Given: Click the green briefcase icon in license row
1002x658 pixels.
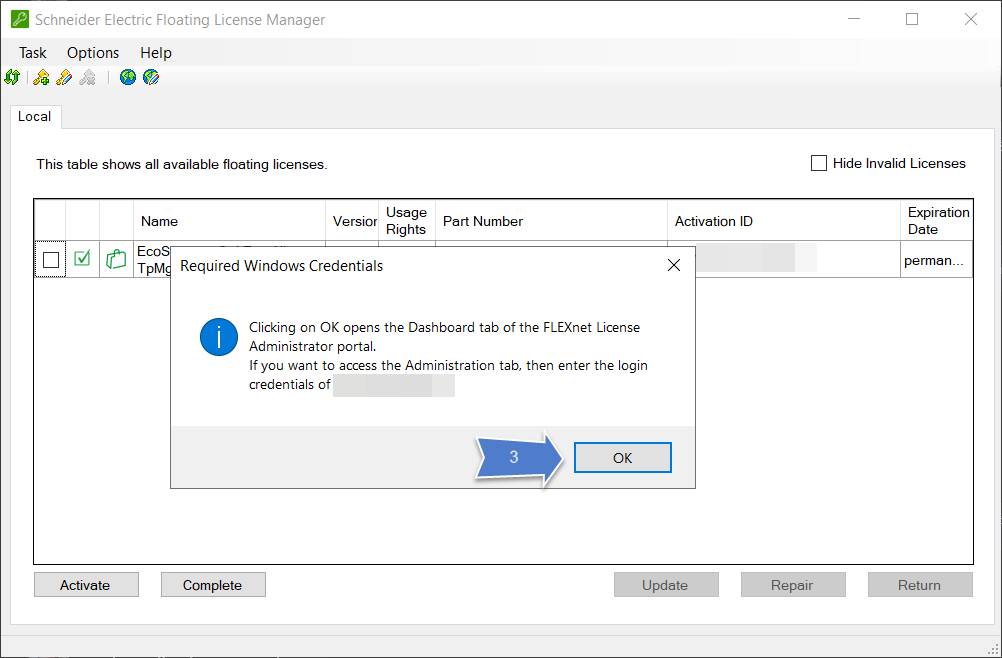Looking at the screenshot, I should pyautogui.click(x=116, y=259).
